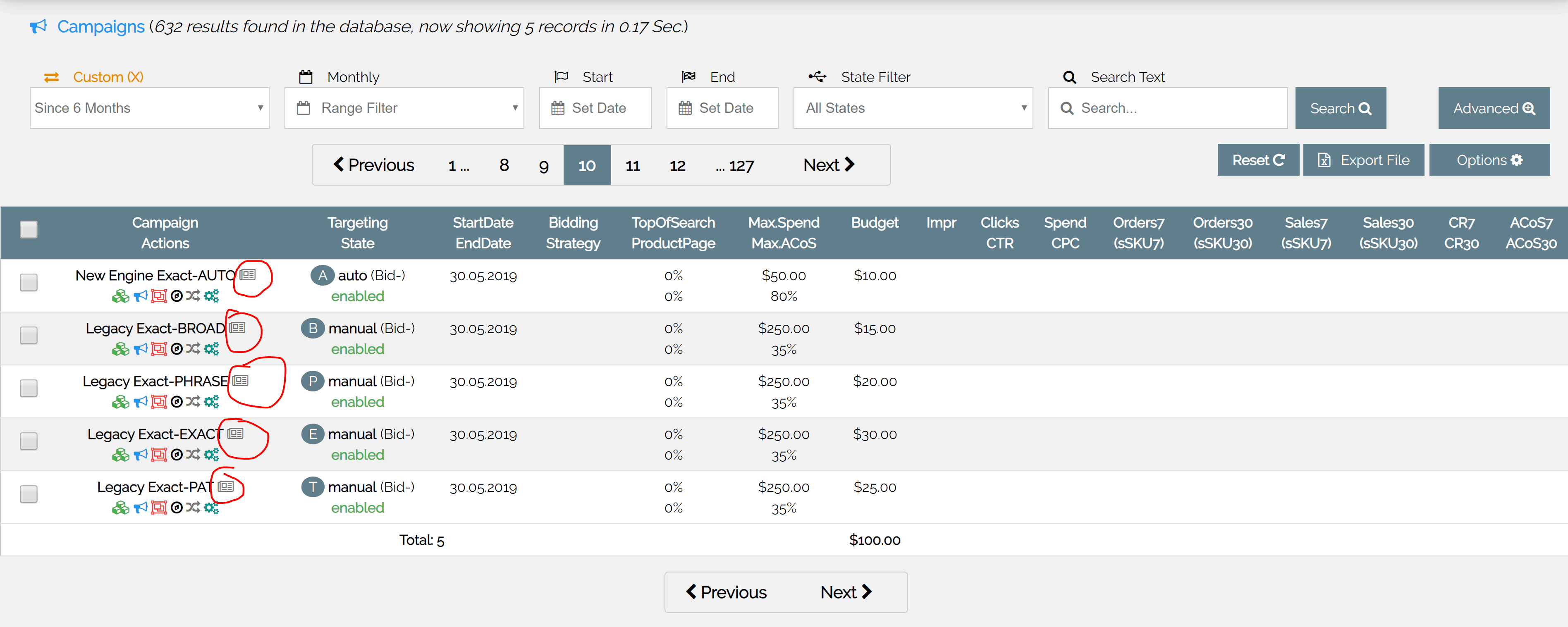The width and height of the screenshot is (1568, 627).
Task: Click blue megaphone icon under Legacy Exact-EXACT
Action: pos(141,455)
